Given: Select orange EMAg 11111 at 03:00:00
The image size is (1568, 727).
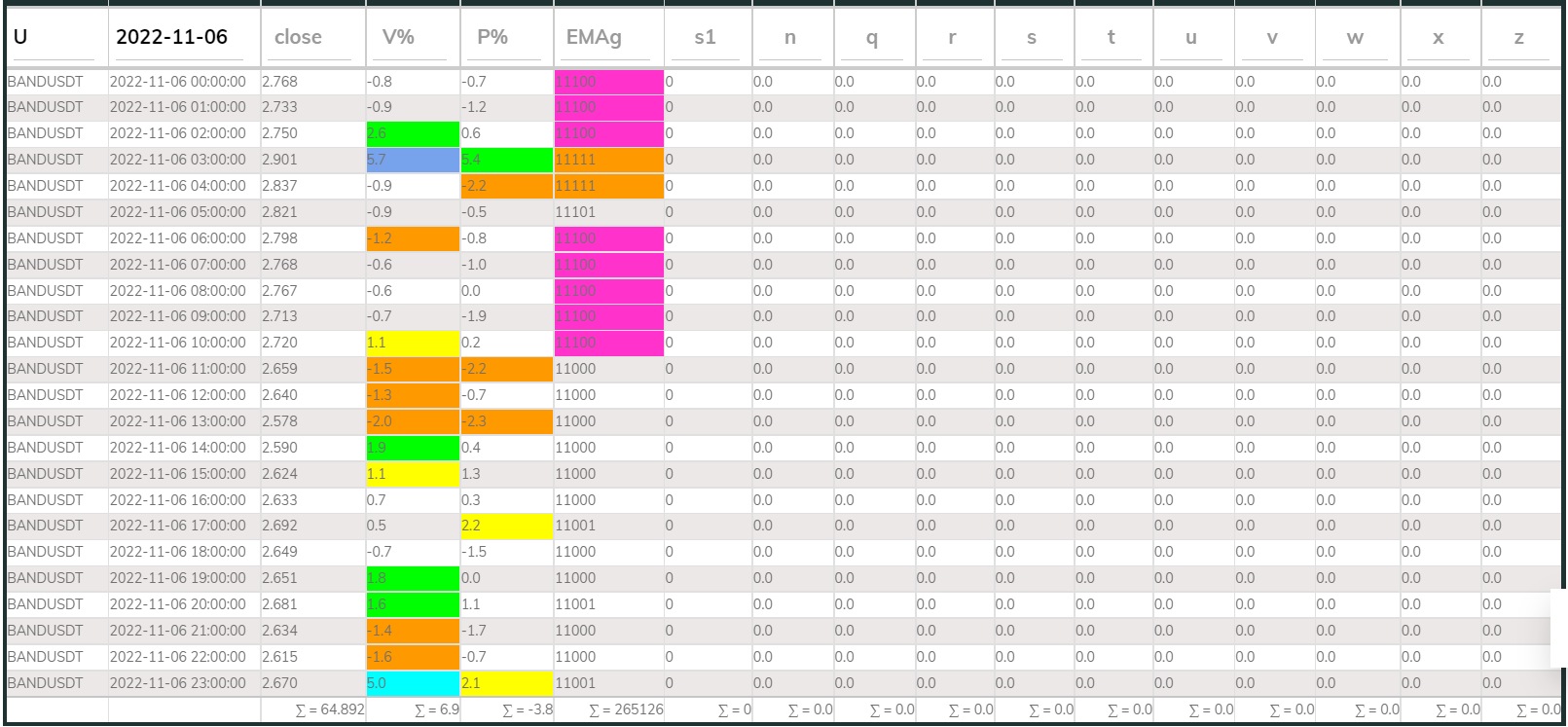Looking at the screenshot, I should tap(609, 160).
